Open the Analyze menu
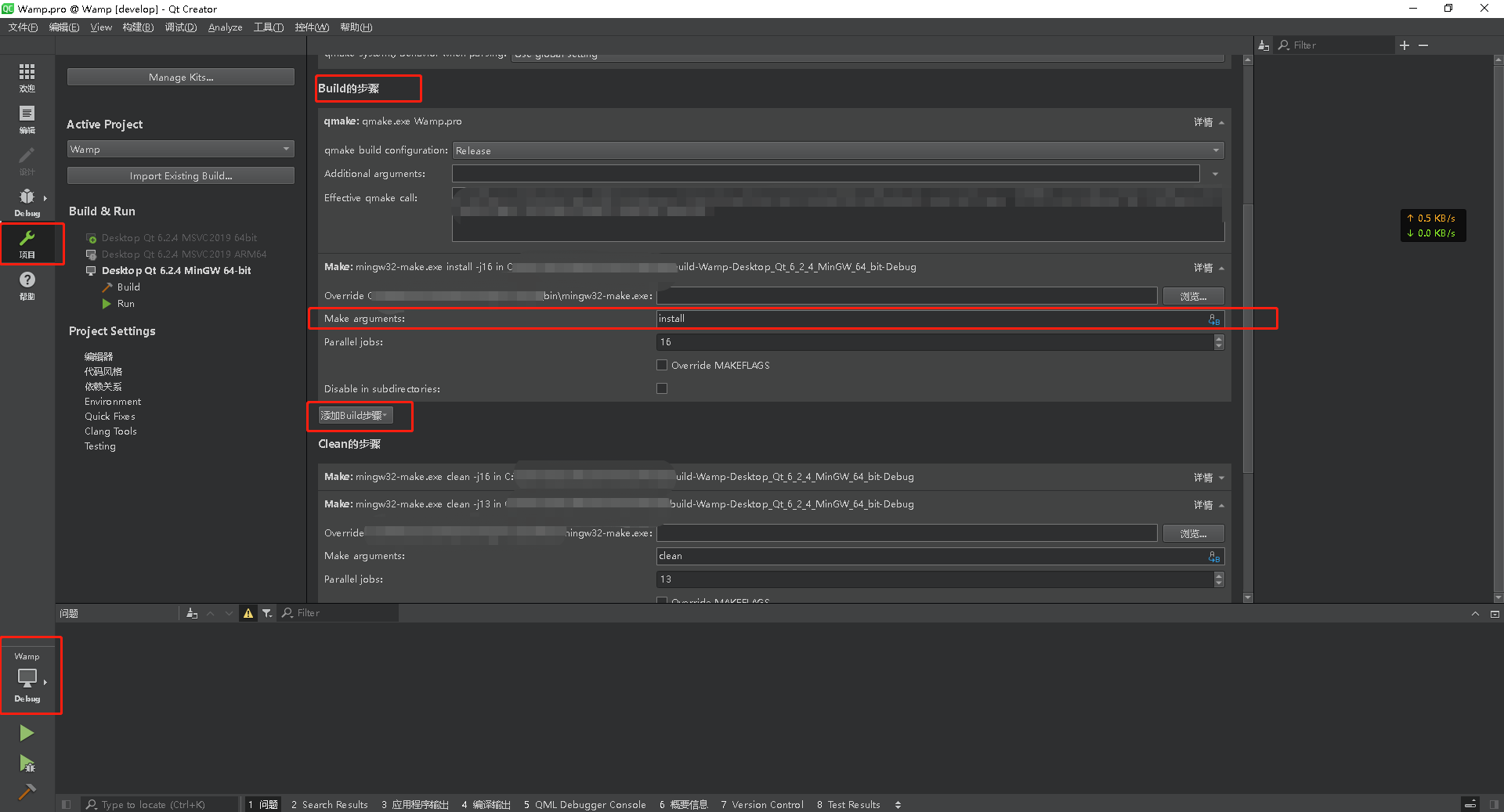This screenshot has height=812, width=1504. click(225, 27)
